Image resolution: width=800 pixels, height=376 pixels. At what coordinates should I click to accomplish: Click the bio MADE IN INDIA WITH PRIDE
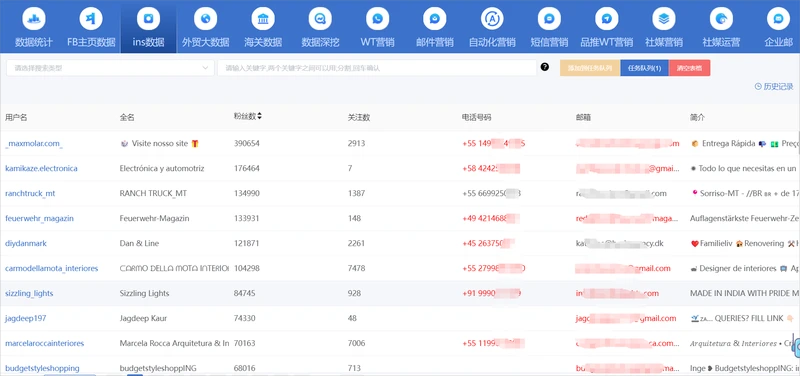click(744, 293)
